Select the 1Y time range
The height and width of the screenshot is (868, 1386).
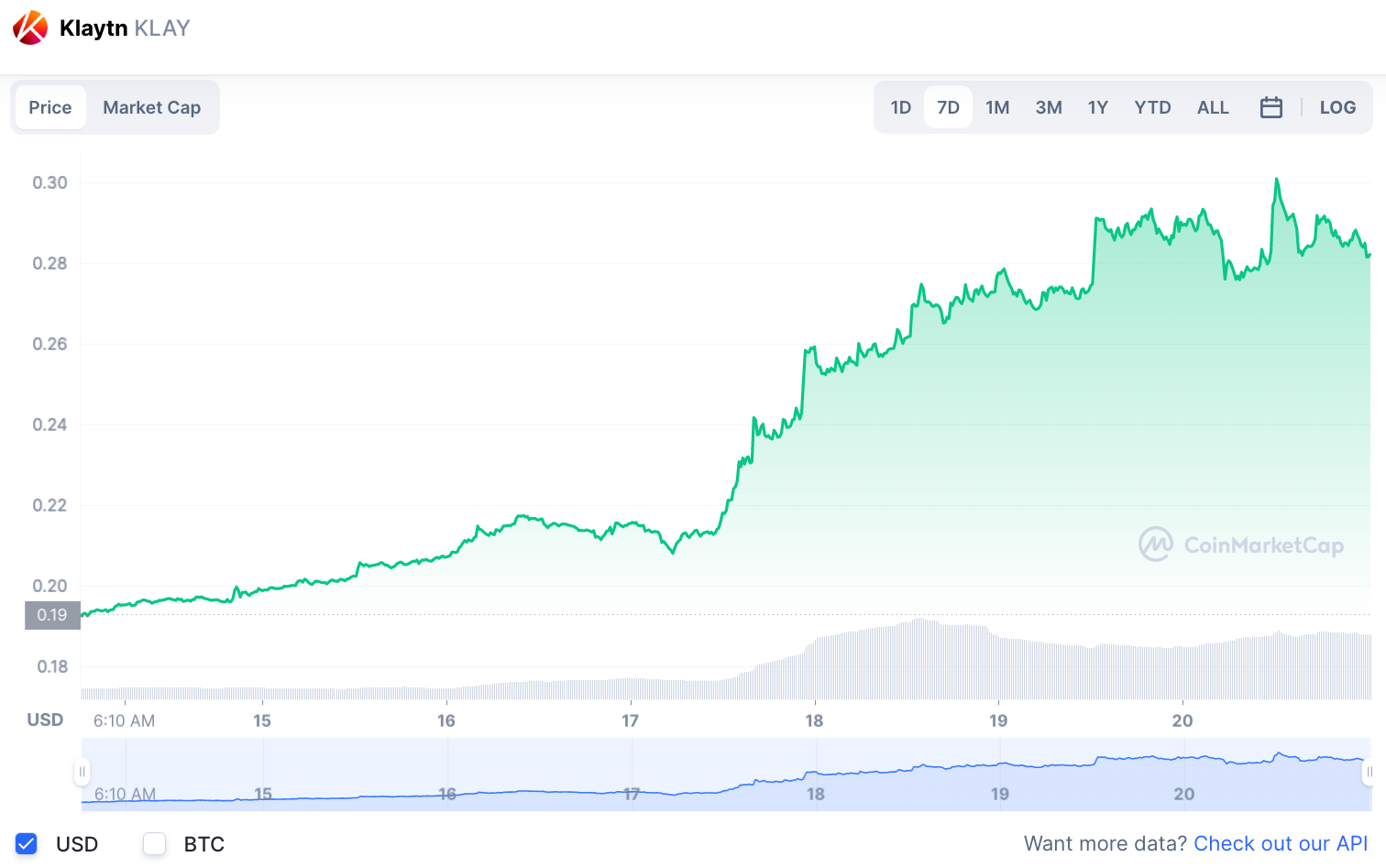[1098, 107]
